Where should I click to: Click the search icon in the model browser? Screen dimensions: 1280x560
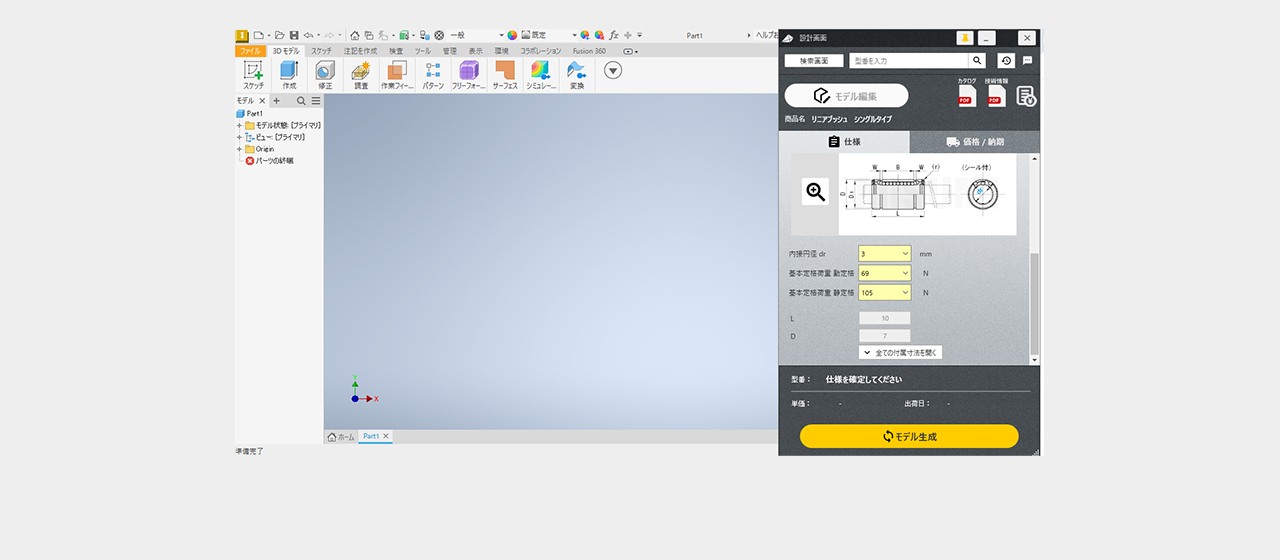(x=300, y=101)
